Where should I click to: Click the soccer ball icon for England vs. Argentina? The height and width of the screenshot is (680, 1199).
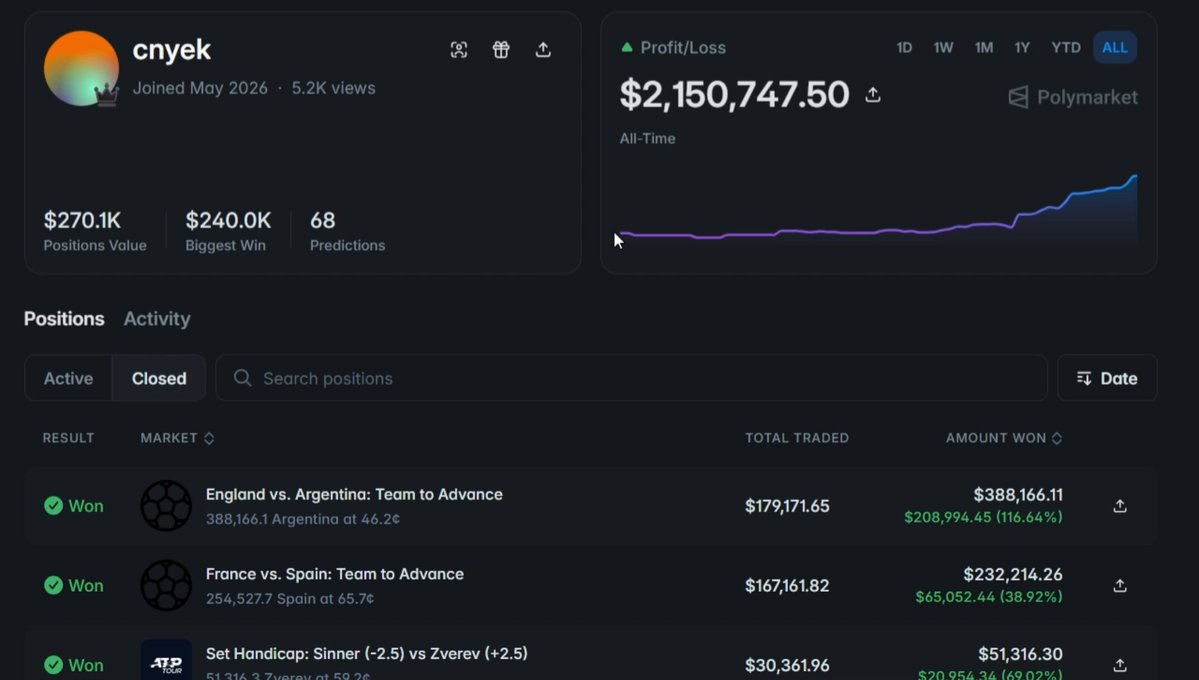166,506
